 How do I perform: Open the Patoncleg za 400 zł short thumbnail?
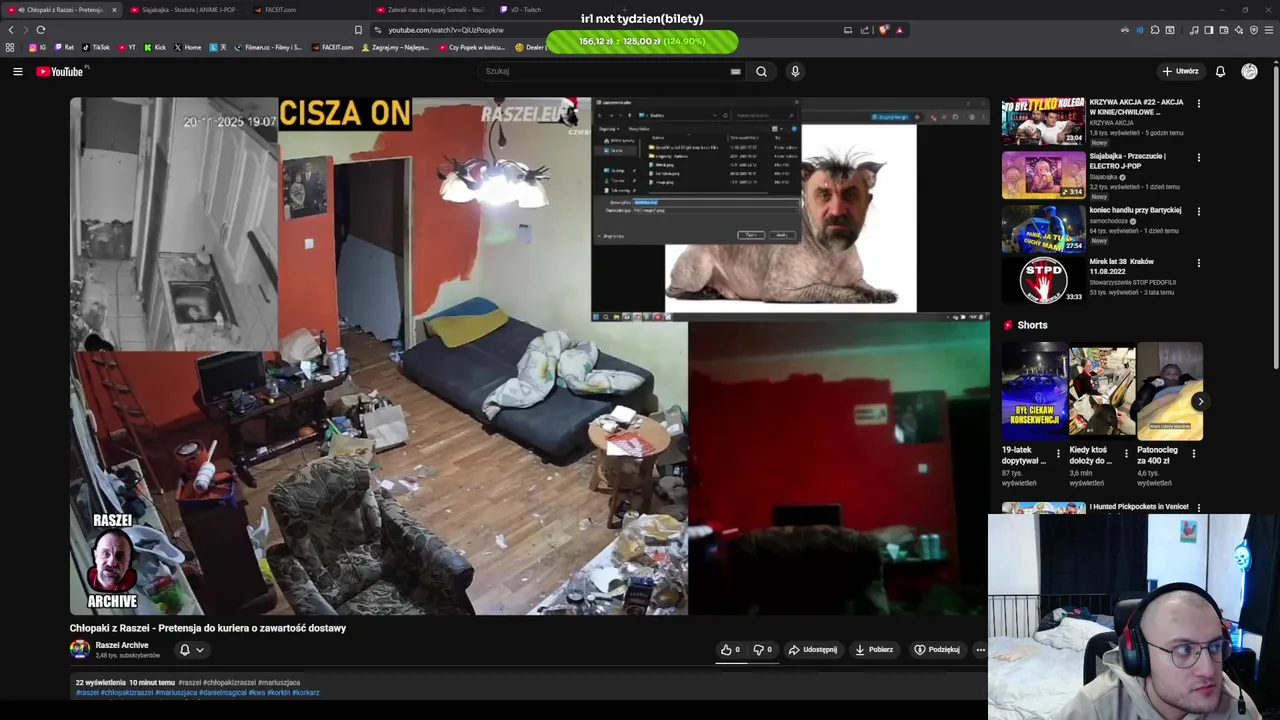click(1170, 391)
